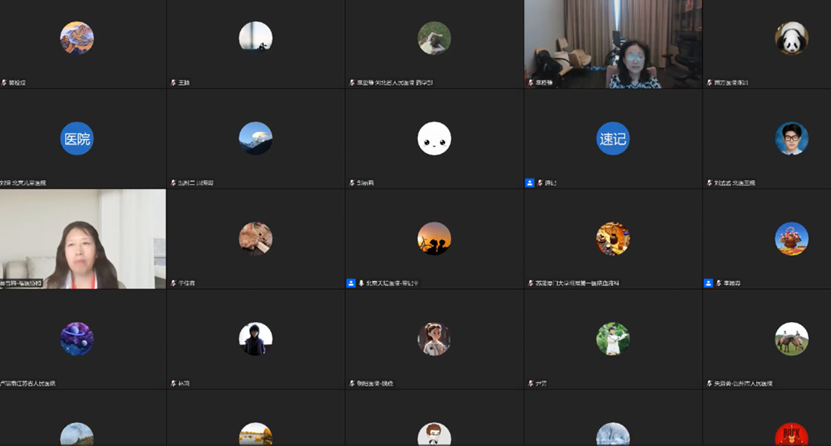Click the horses on grassland avatar

pyautogui.click(x=791, y=339)
